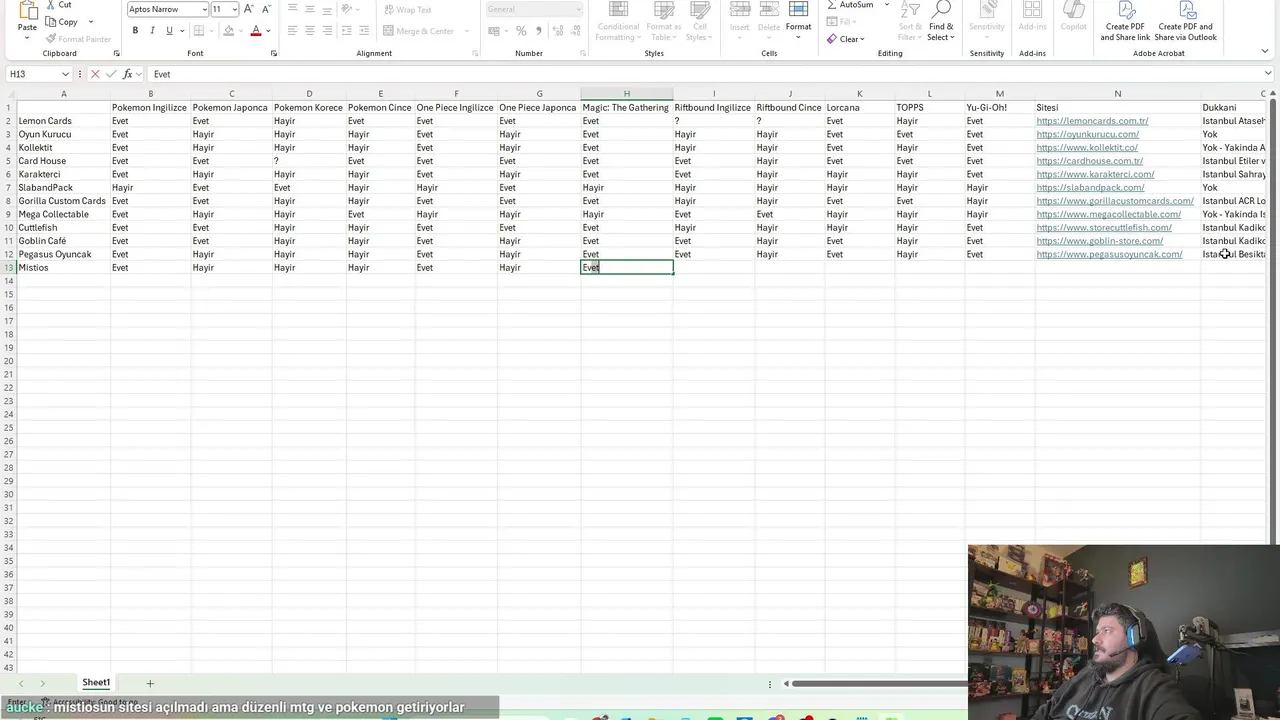
Task: Toggle Center alignment in Alignment group
Action: tap(309, 31)
